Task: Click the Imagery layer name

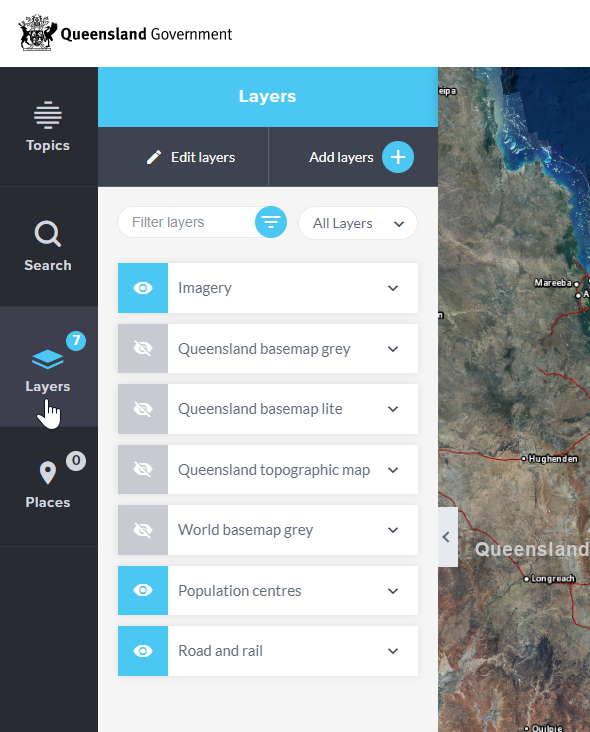Action: (x=204, y=289)
